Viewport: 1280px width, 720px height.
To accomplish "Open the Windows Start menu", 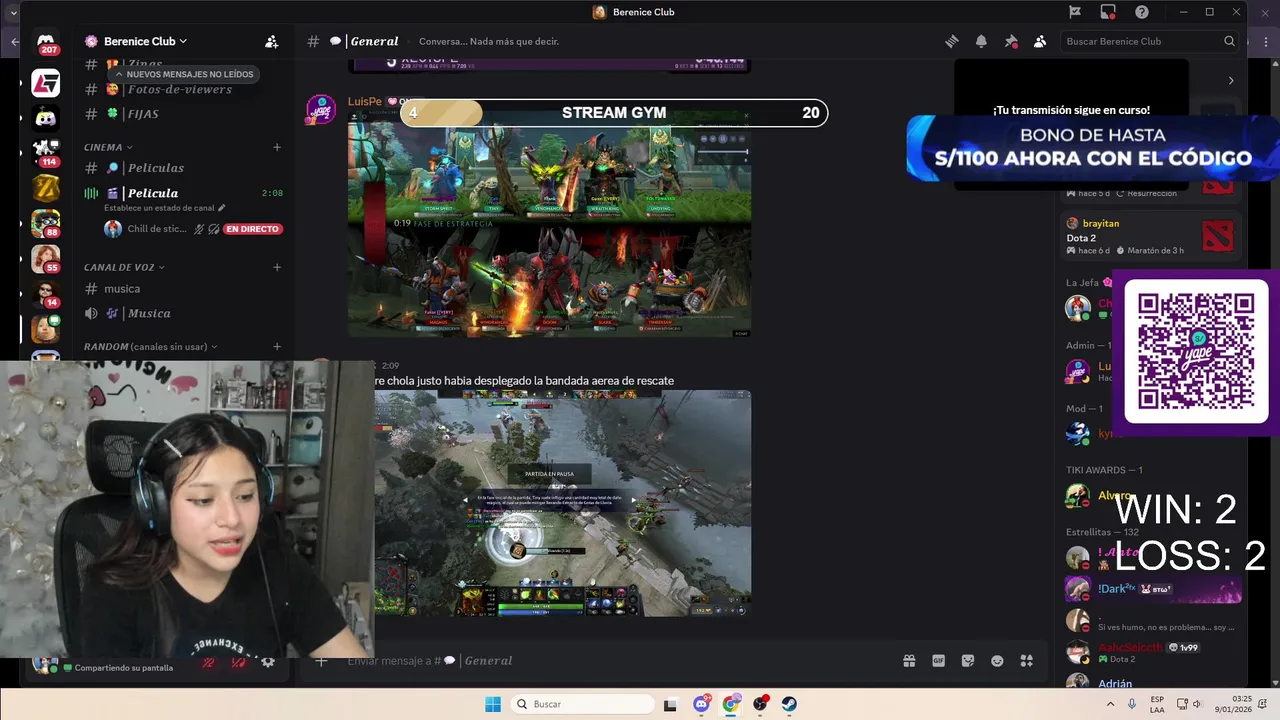I will click(x=493, y=704).
